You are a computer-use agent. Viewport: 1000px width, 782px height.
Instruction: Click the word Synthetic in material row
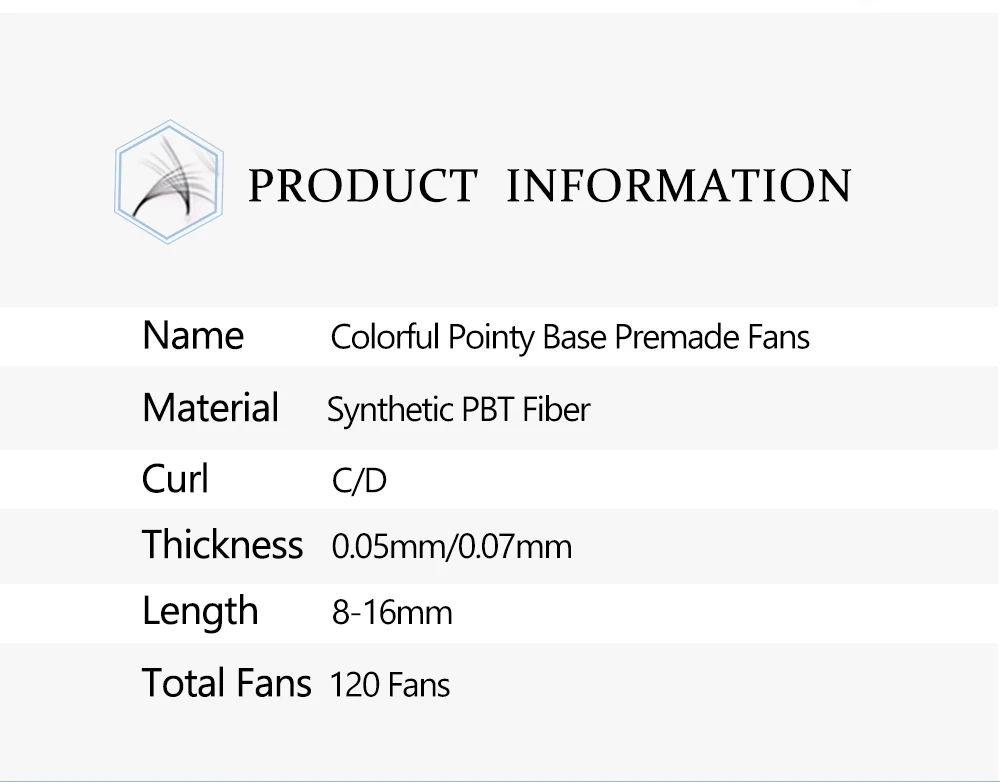pyautogui.click(x=390, y=410)
